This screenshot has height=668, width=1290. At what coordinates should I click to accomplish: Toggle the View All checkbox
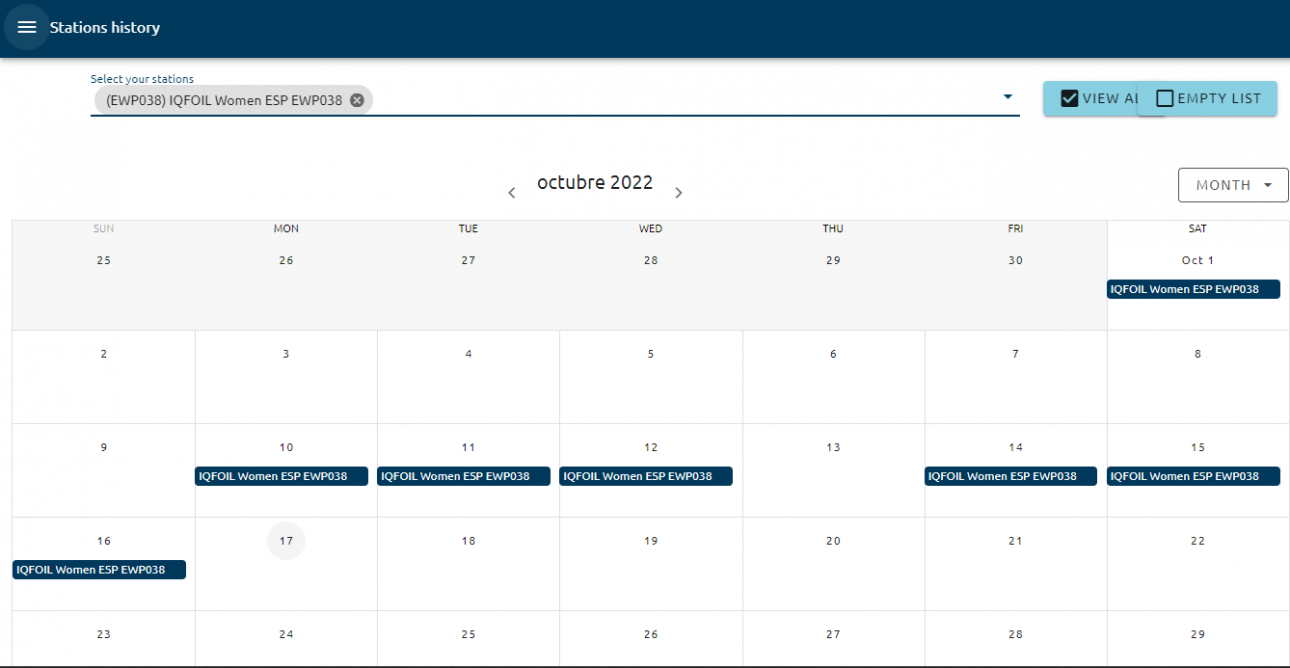1069,98
